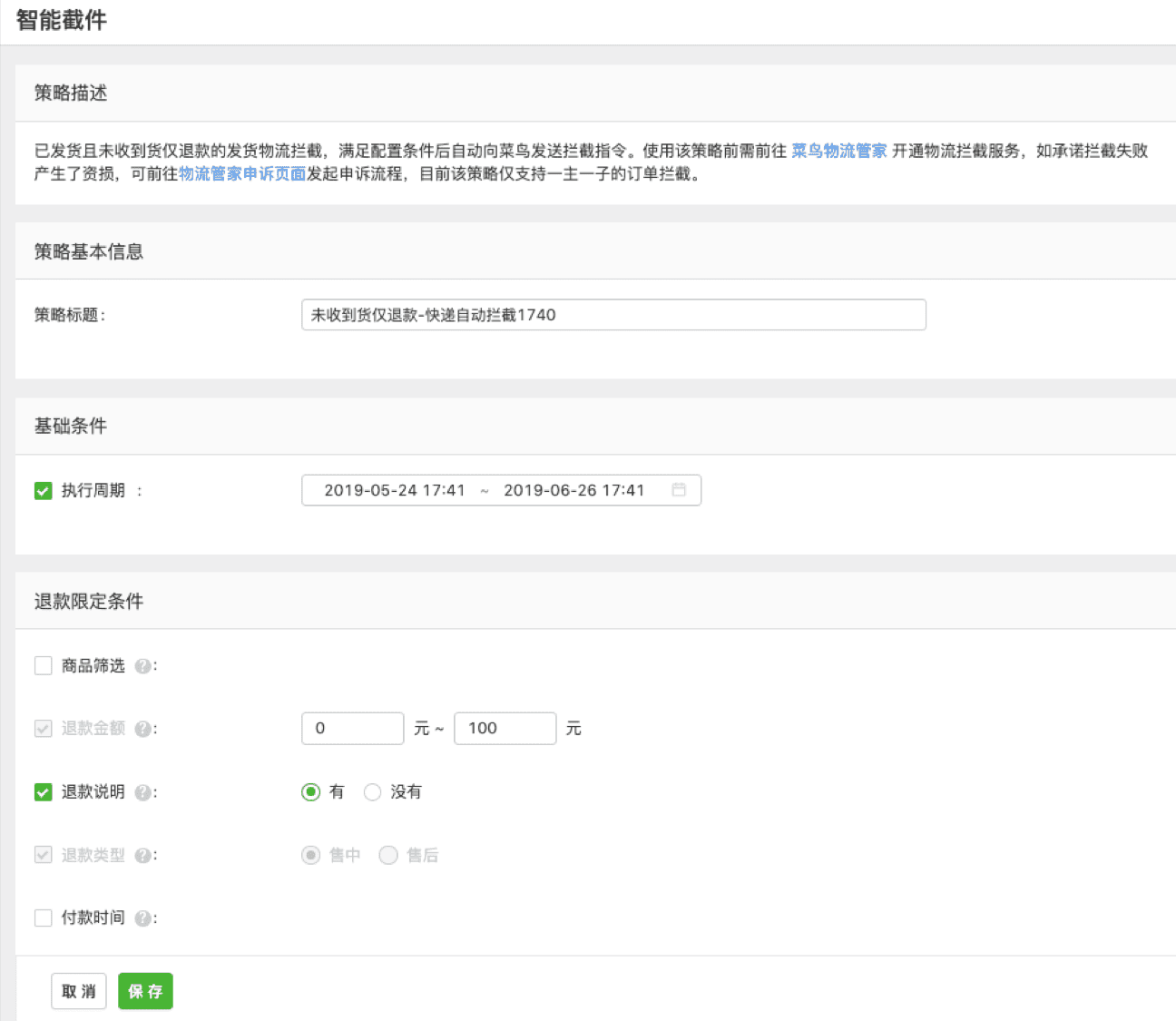Enable the 商品筛选 checkbox
This screenshot has height=1021, width=1176.
[x=44, y=666]
